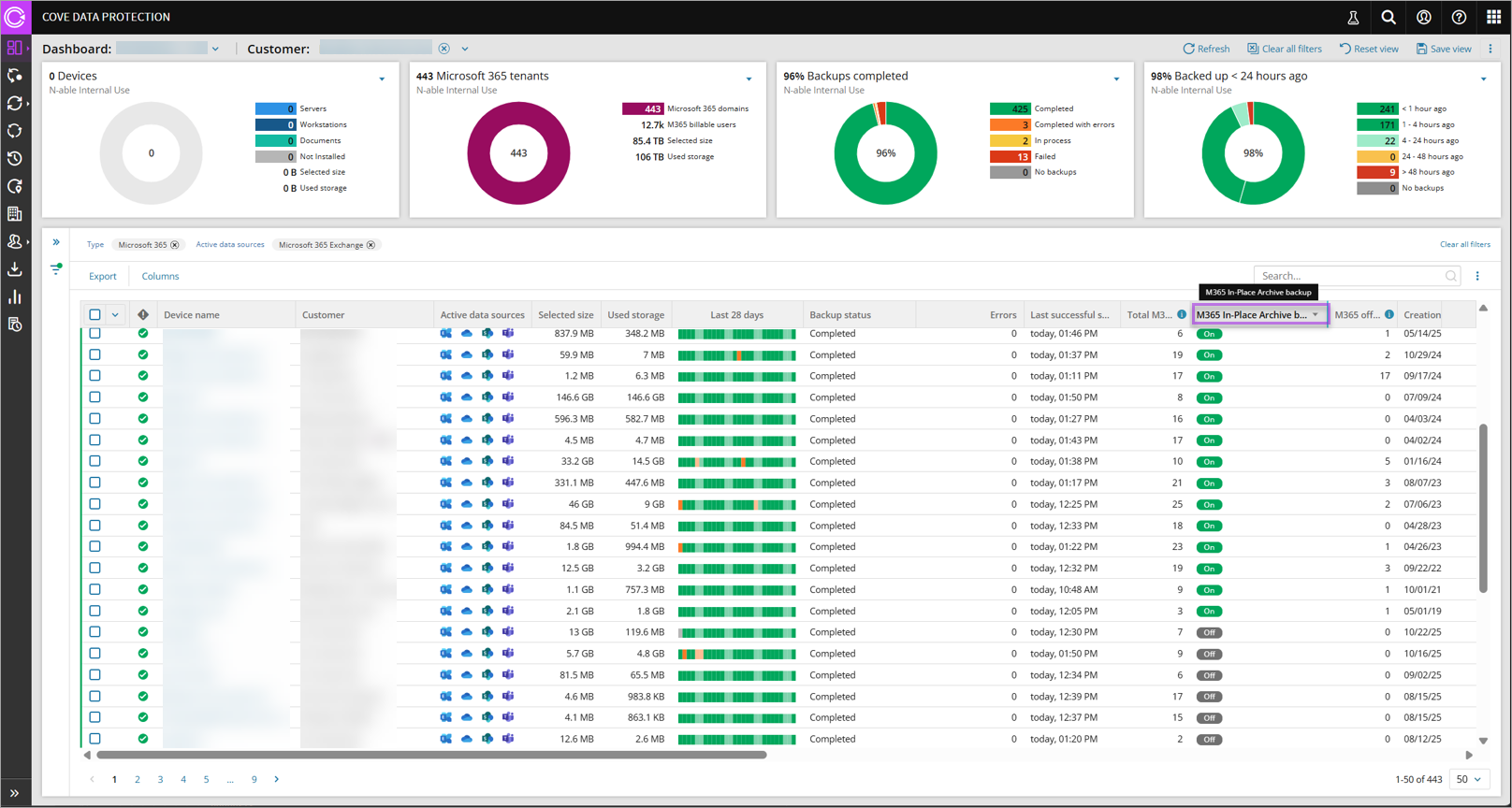1512x808 pixels.
Task: Check the select-all checkbox in table header
Action: click(x=94, y=315)
